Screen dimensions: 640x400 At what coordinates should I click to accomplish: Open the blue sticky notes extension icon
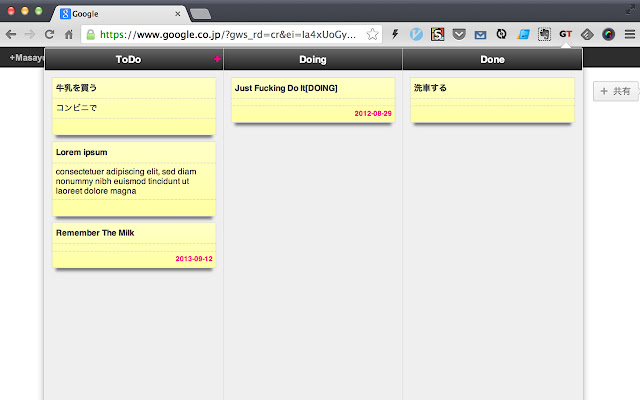point(523,34)
